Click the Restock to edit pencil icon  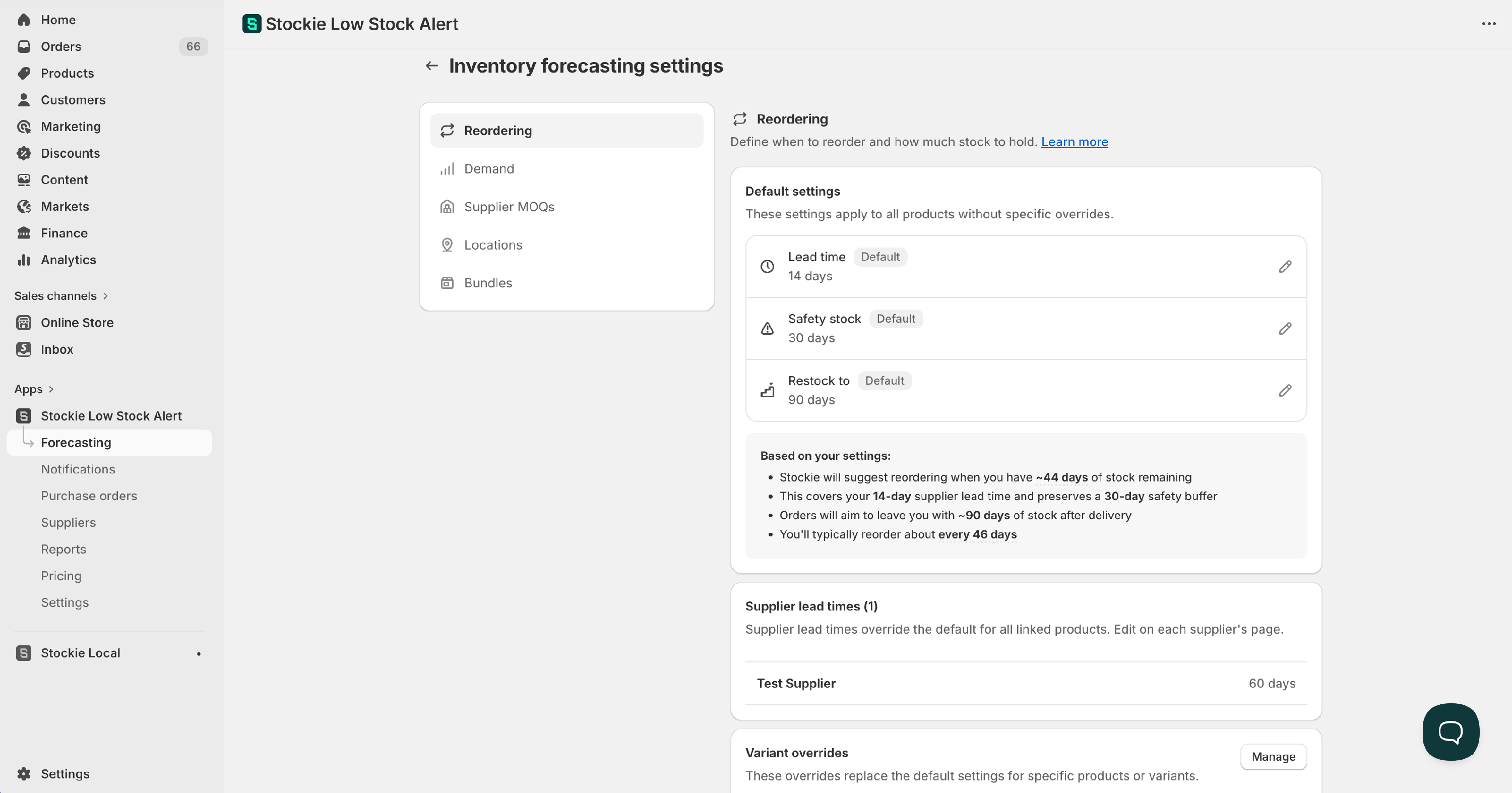[1285, 390]
